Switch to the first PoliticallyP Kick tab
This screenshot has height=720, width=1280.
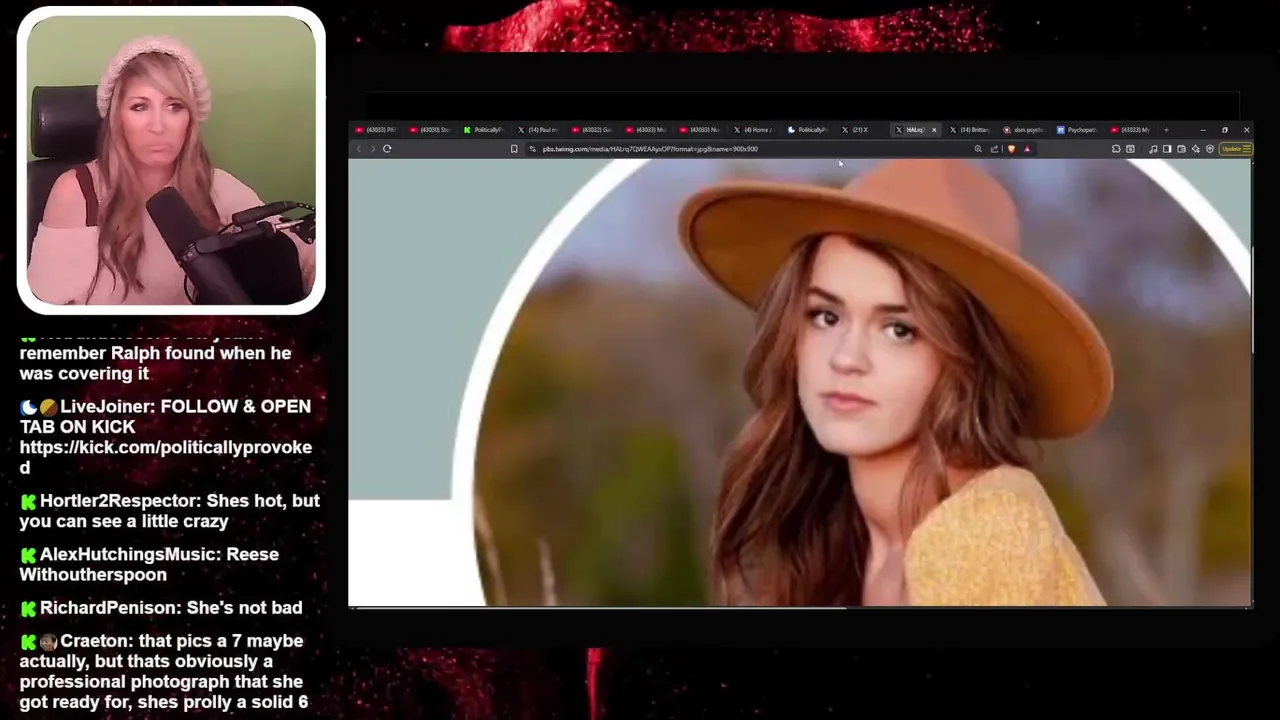(485, 130)
